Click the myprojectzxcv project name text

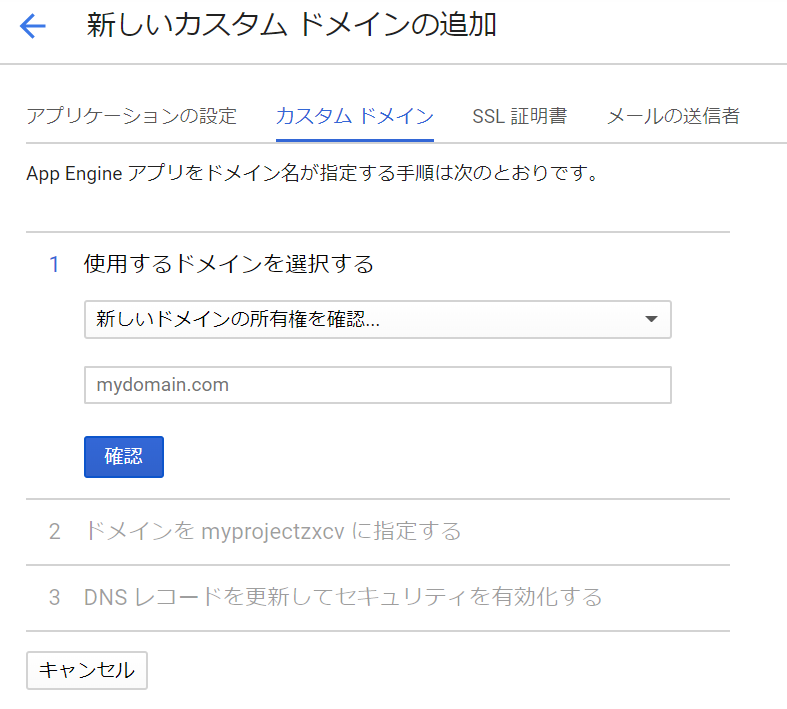(273, 531)
